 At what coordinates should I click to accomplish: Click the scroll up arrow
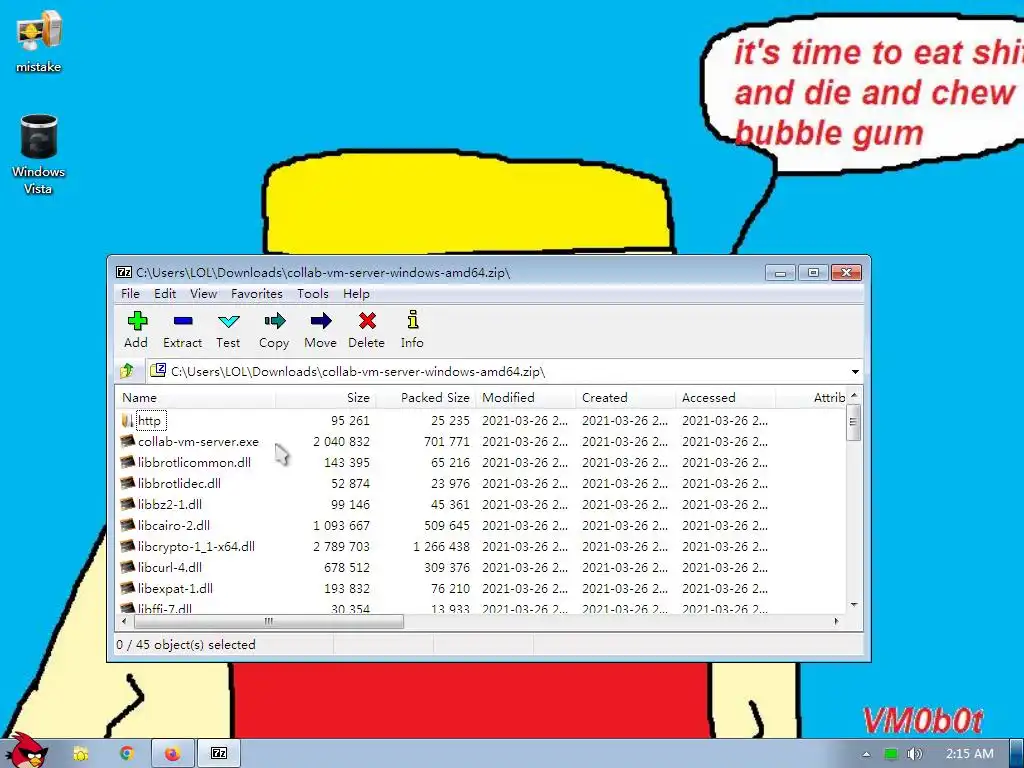click(x=854, y=396)
